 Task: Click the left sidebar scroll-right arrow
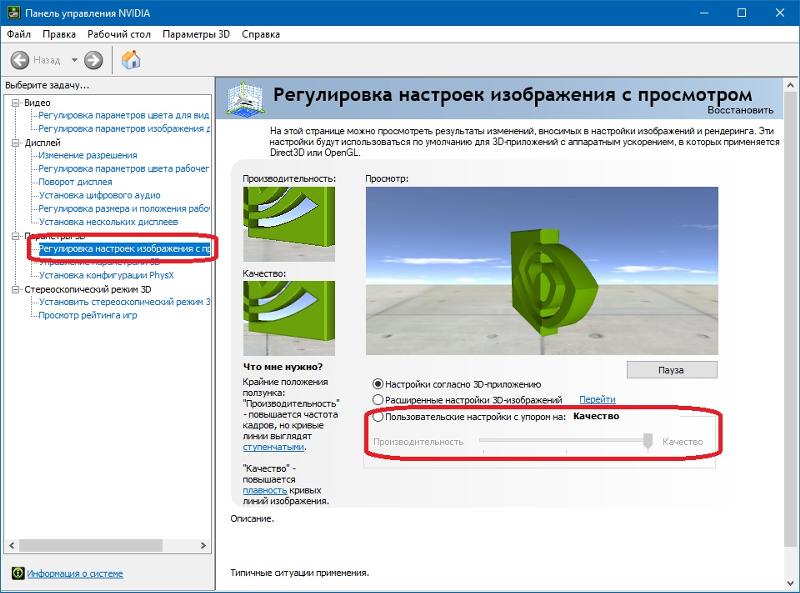203,546
